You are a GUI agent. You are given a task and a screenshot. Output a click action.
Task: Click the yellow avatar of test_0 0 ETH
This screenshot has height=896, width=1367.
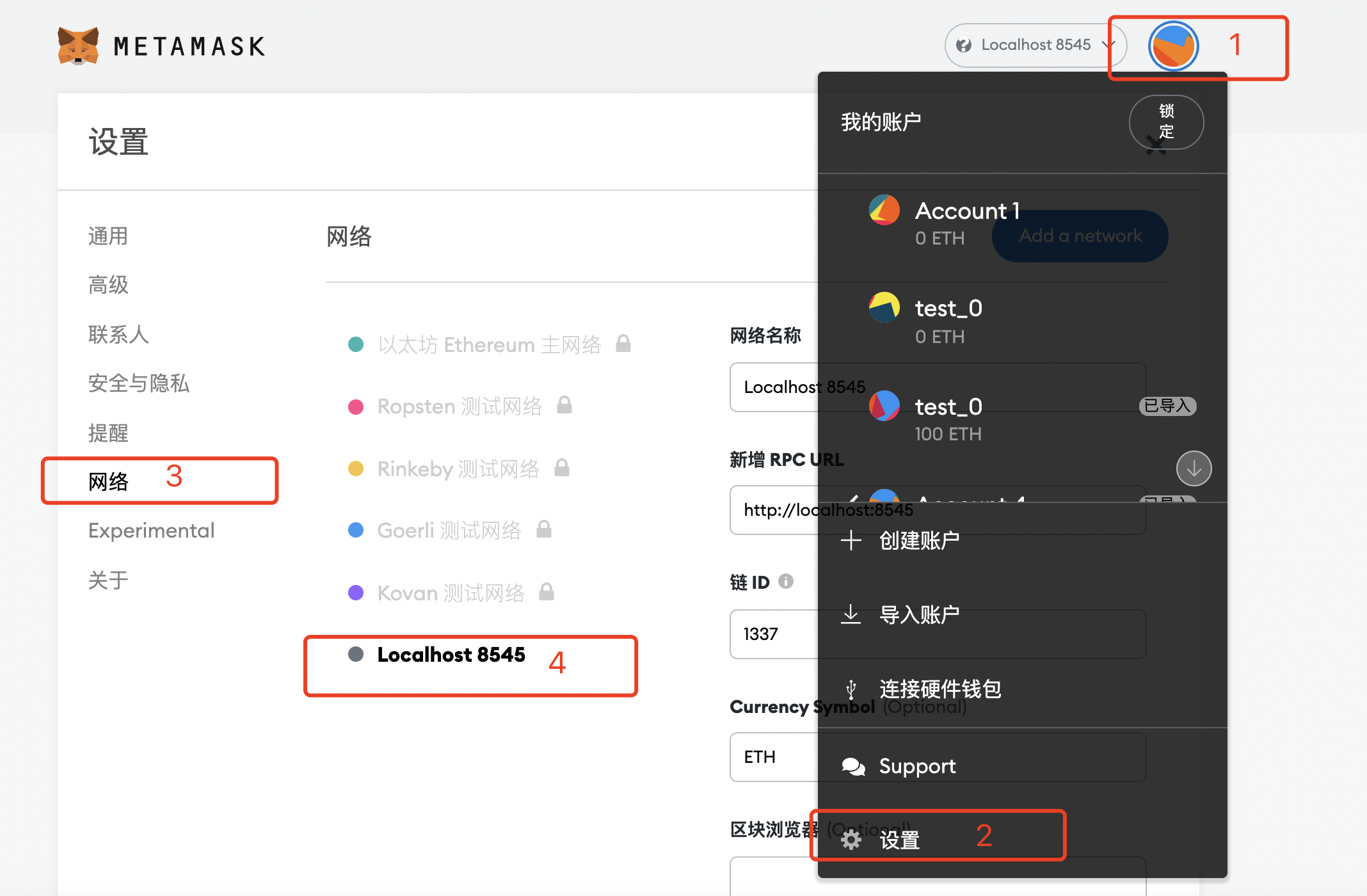coord(884,307)
